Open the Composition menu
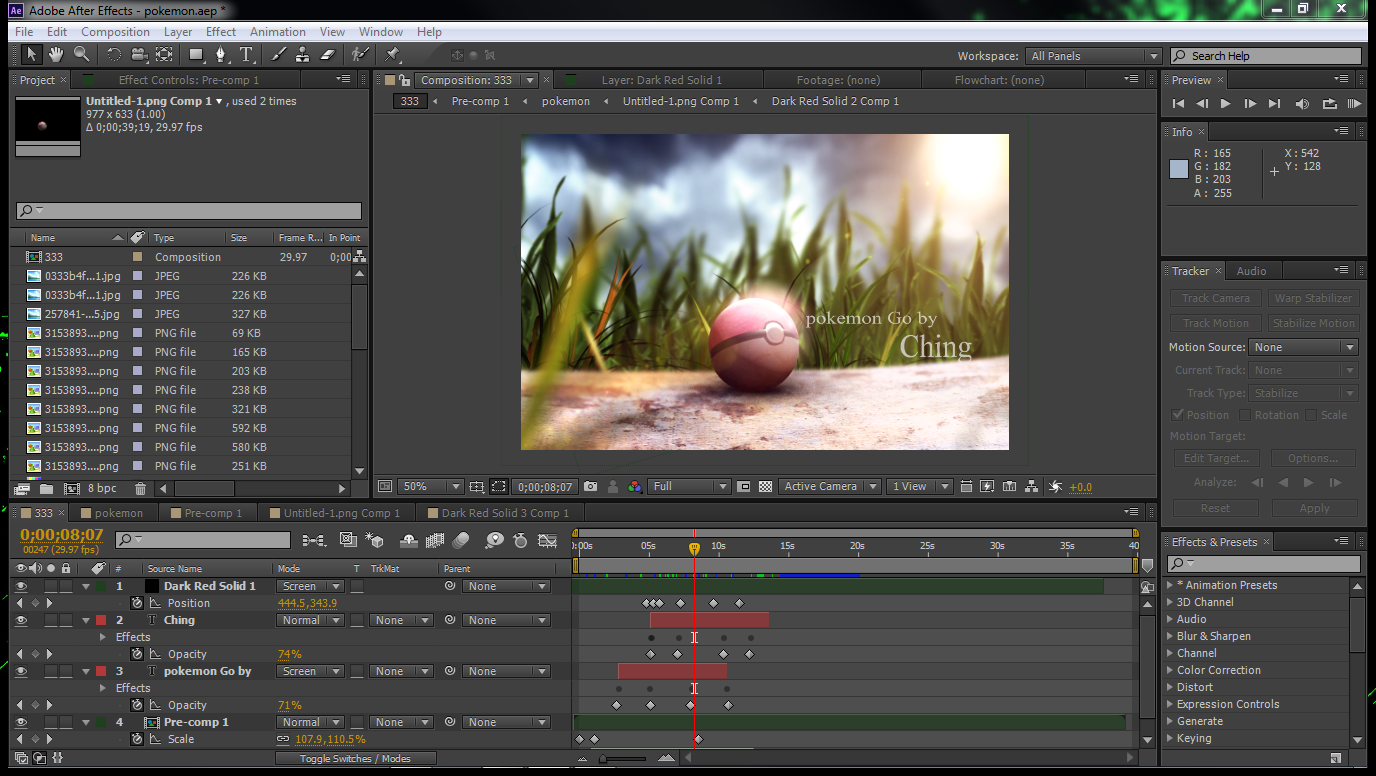This screenshot has height=776, width=1376. [115, 32]
